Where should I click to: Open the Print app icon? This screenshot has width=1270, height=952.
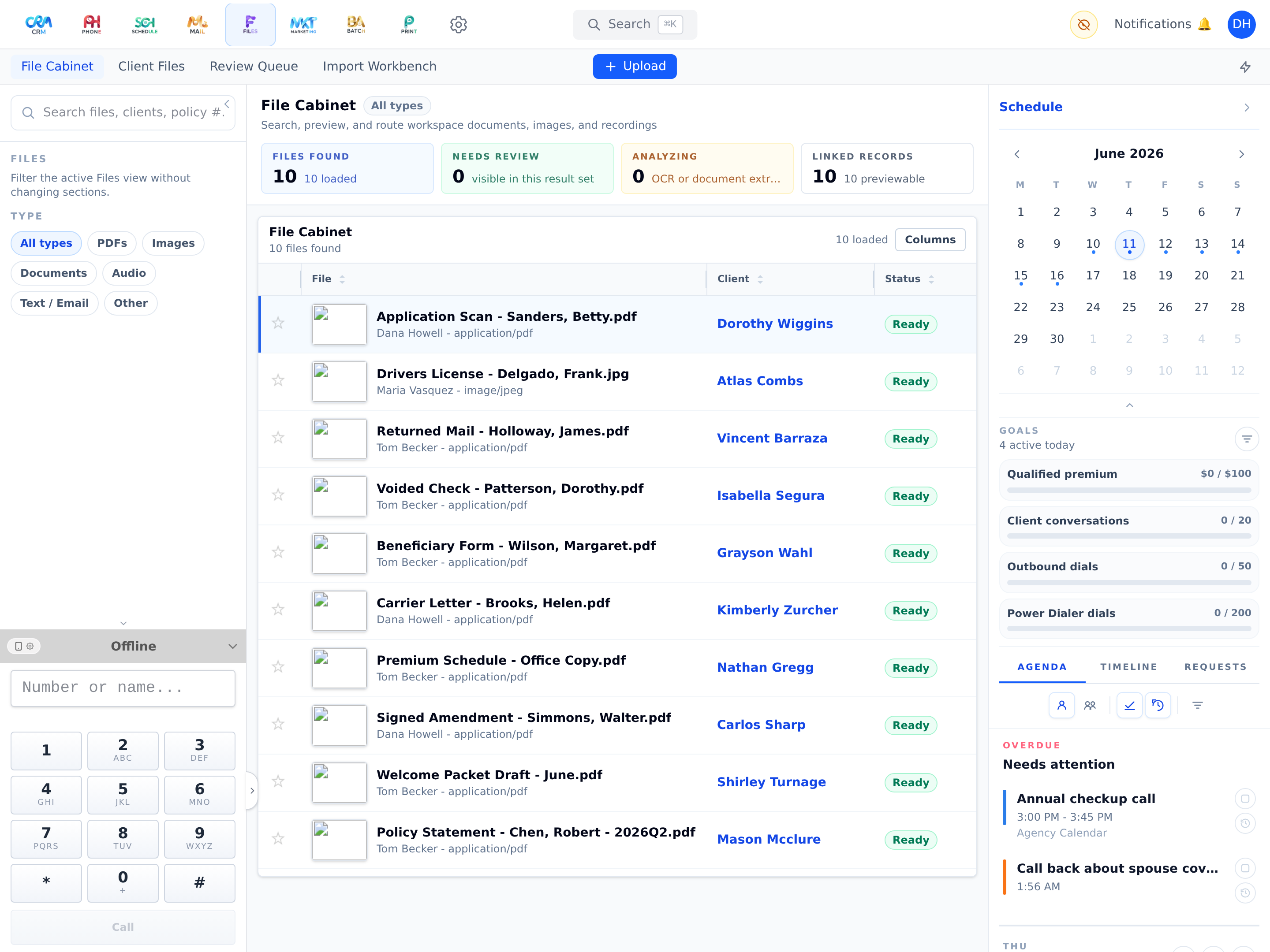[409, 24]
